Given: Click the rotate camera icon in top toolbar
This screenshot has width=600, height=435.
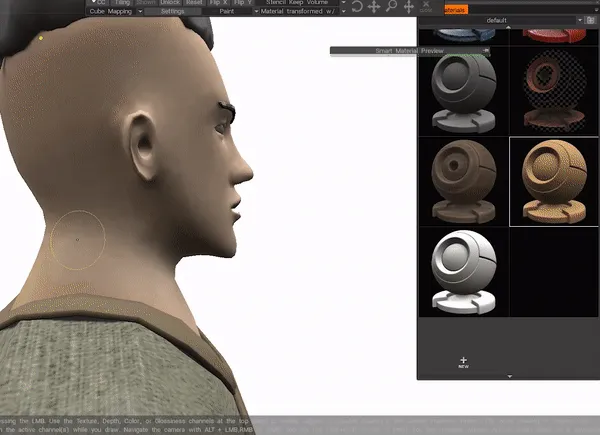Looking at the screenshot, I should (357, 7).
